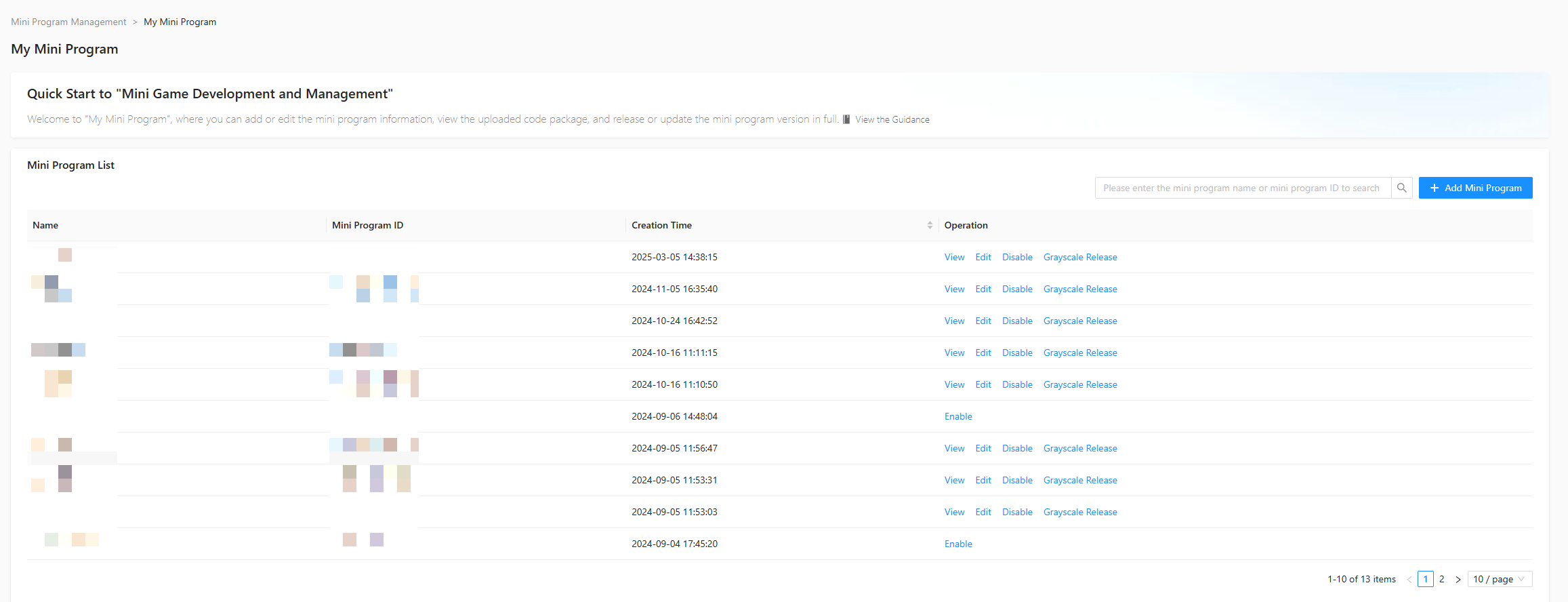Disable the 2025-03-05 14:38:15 mini program
Viewport: 1568px width, 602px height.
tap(1018, 257)
